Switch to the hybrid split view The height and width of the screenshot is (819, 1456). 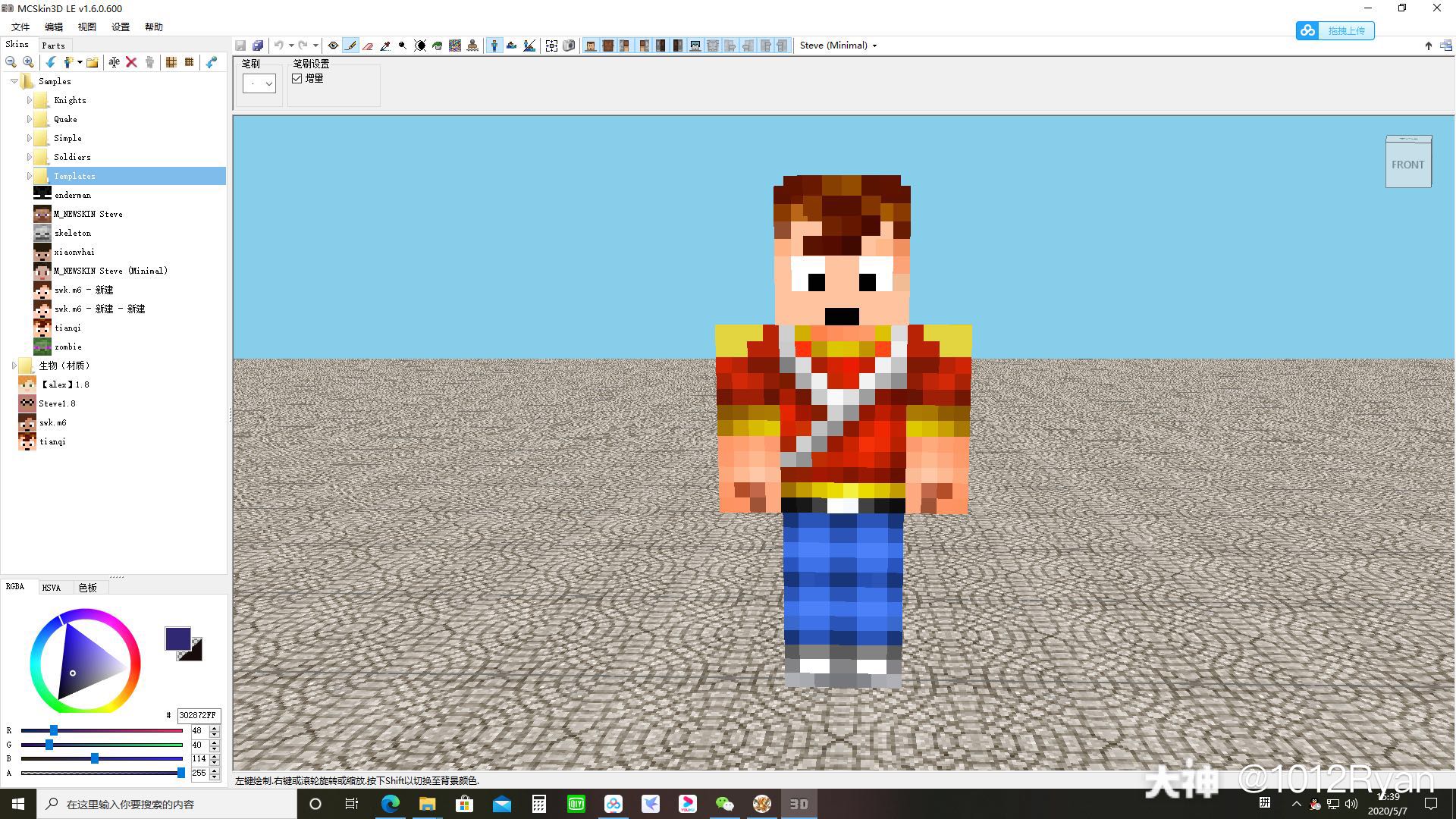(x=529, y=45)
